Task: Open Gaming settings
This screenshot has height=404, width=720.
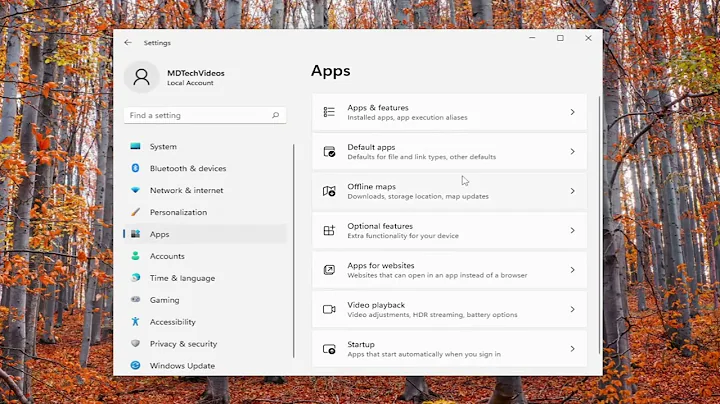Action: pos(205,300)
